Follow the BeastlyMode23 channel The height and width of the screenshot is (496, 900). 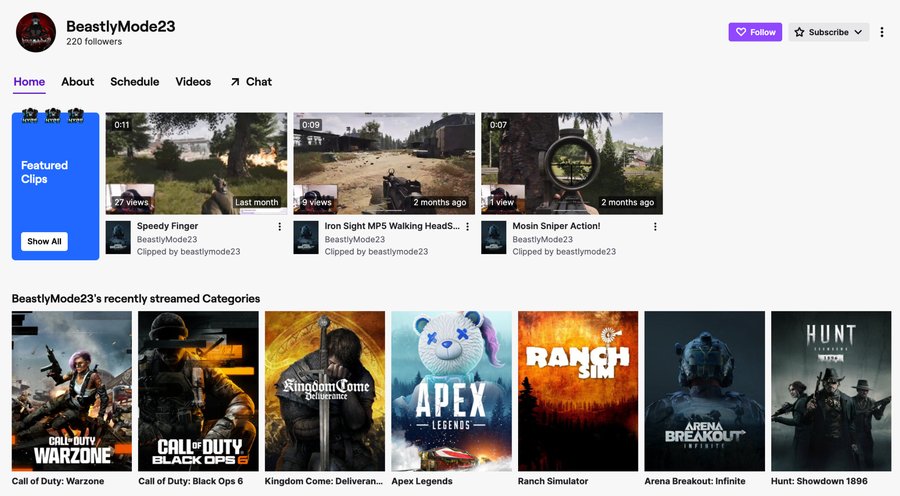tap(755, 32)
